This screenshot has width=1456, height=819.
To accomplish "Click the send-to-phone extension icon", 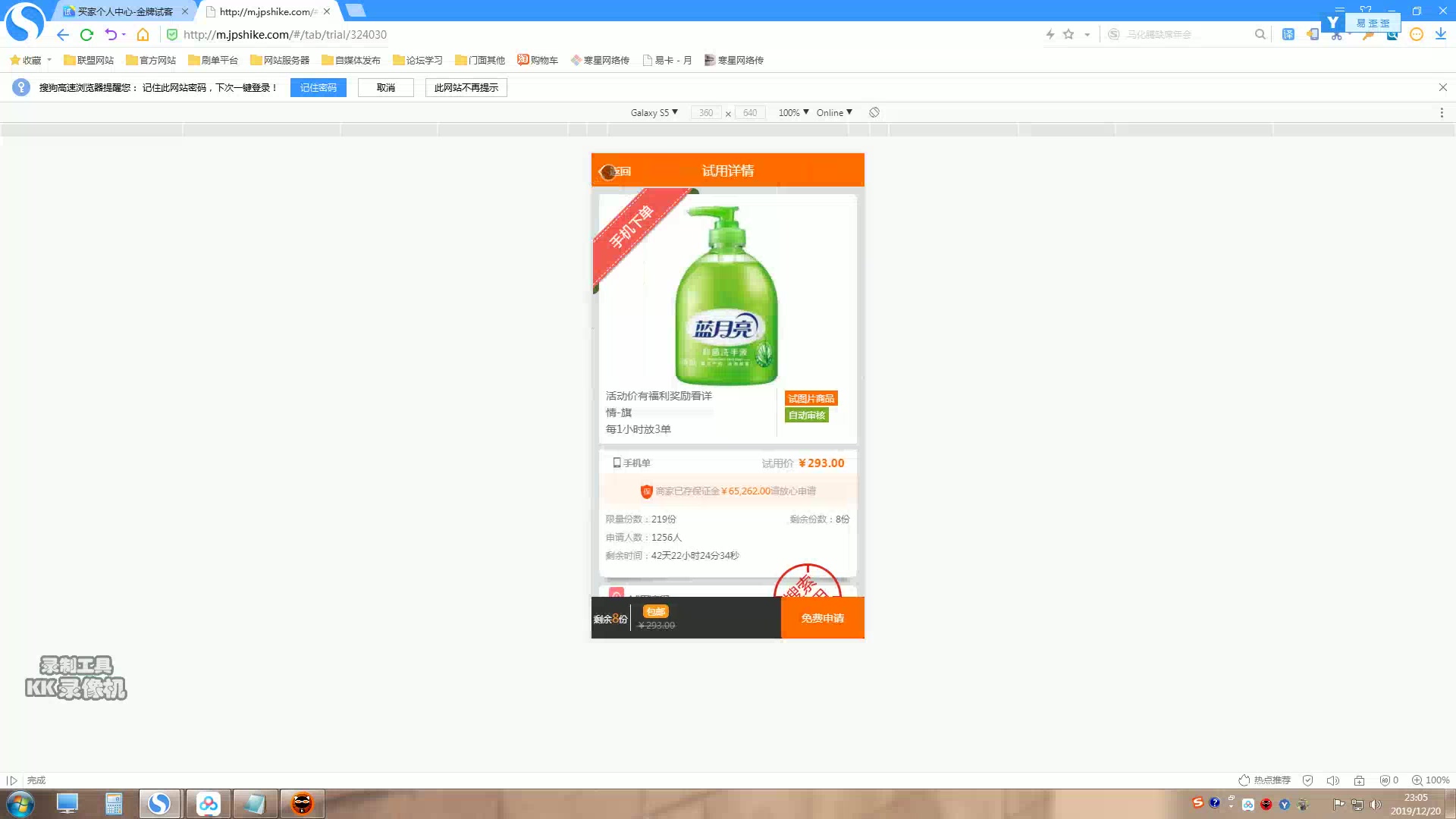I will pyautogui.click(x=1312, y=34).
